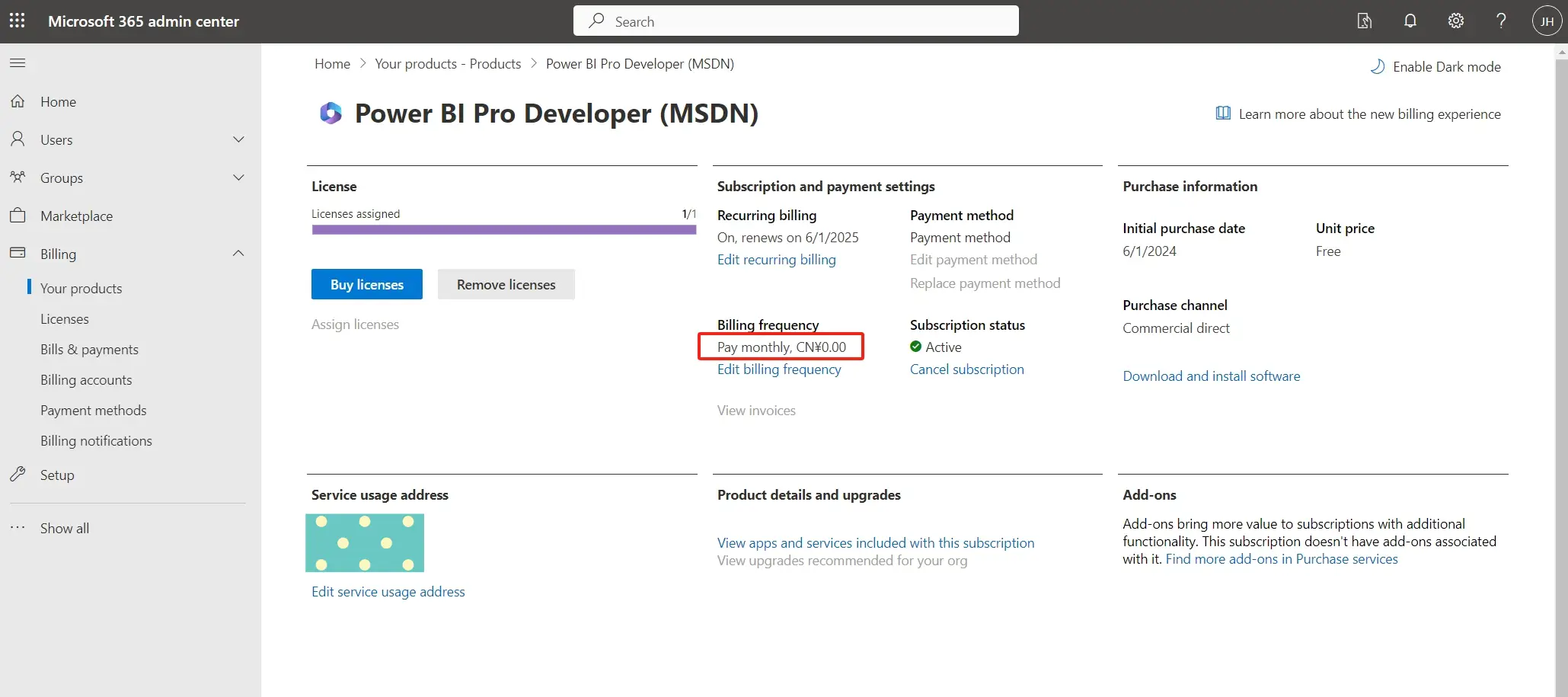Collapse the navigation hamburger menu

click(x=18, y=63)
